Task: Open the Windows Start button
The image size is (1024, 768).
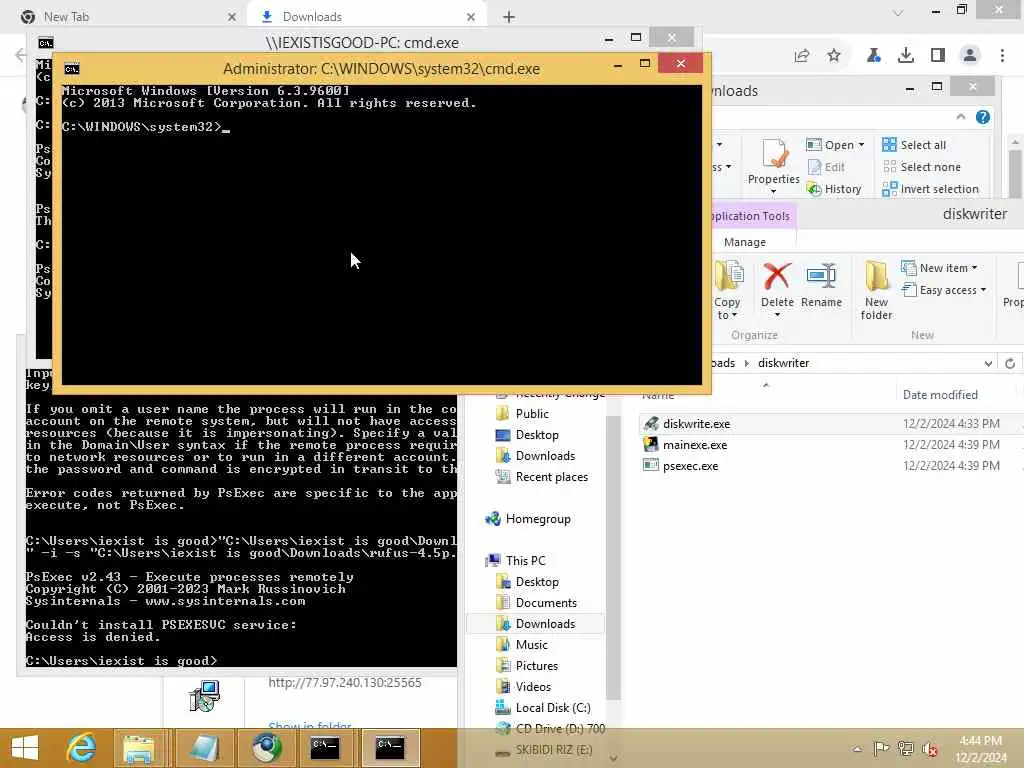Action: click(25, 748)
